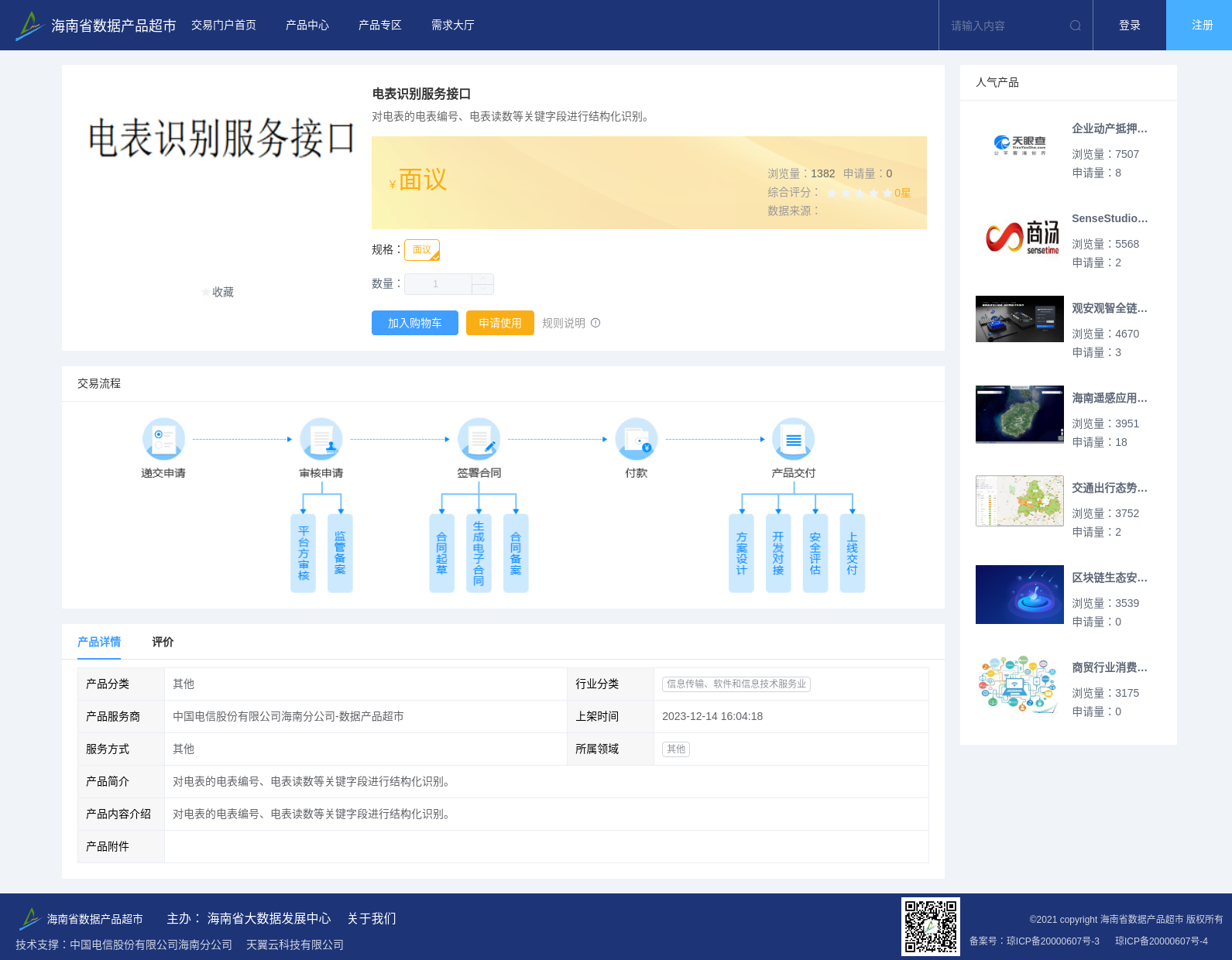Open the 交通出行态势 product title

point(1110,488)
